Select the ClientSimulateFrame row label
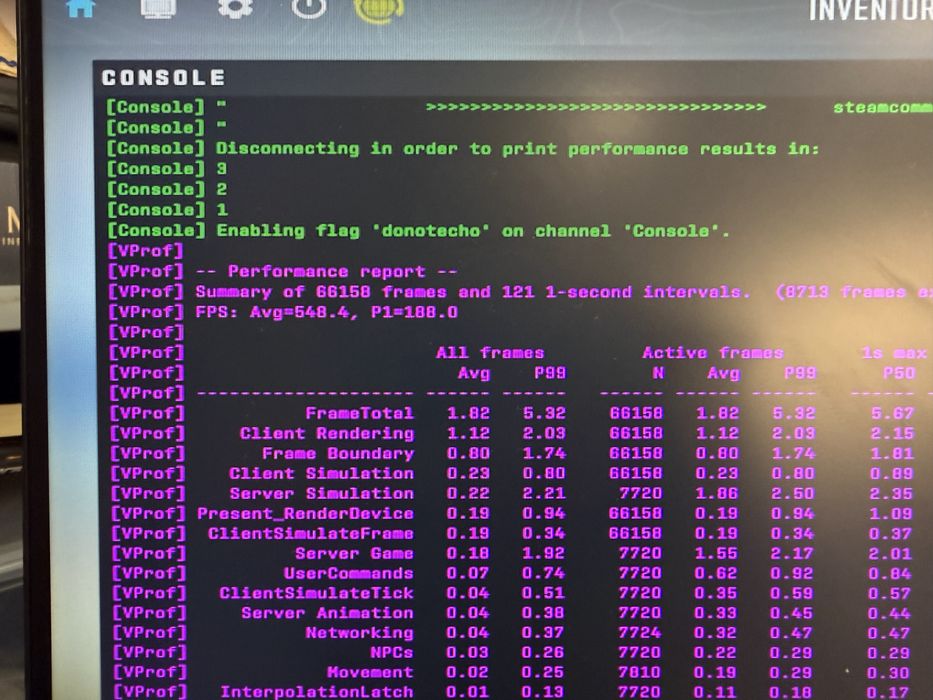This screenshot has width=933, height=700. tap(311, 533)
